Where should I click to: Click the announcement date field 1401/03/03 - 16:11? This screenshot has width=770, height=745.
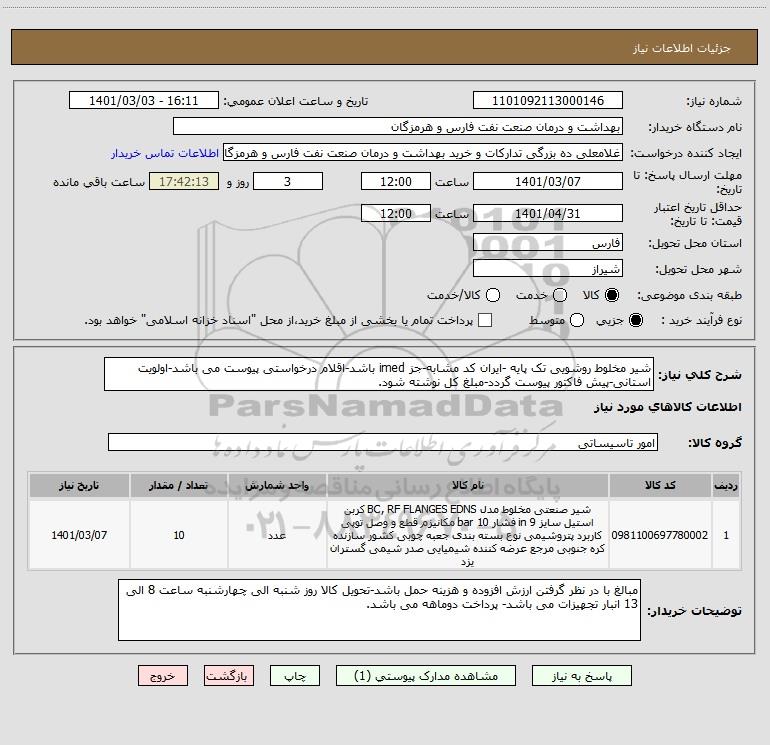pos(144,101)
